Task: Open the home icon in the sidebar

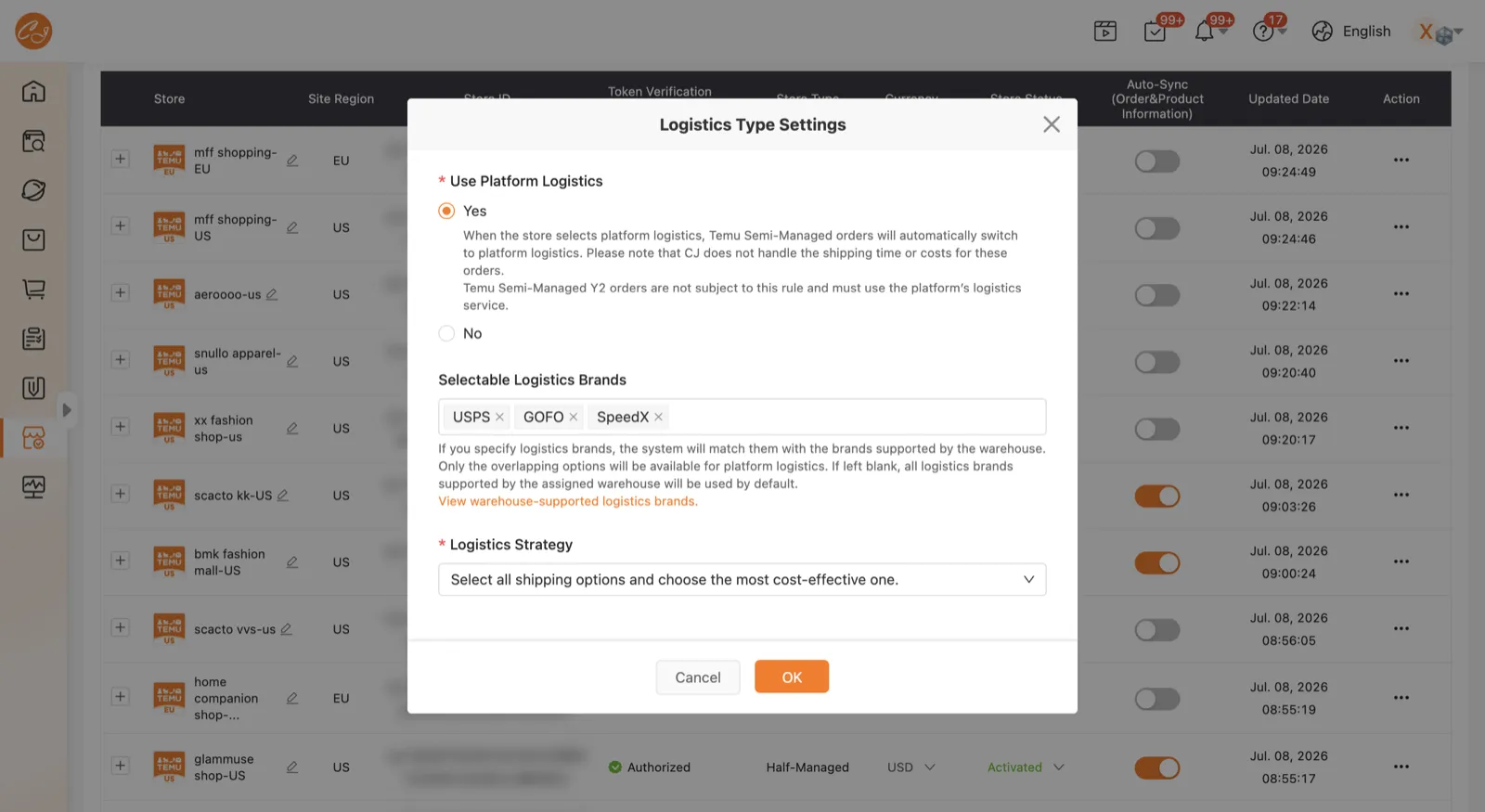Action: point(33,91)
